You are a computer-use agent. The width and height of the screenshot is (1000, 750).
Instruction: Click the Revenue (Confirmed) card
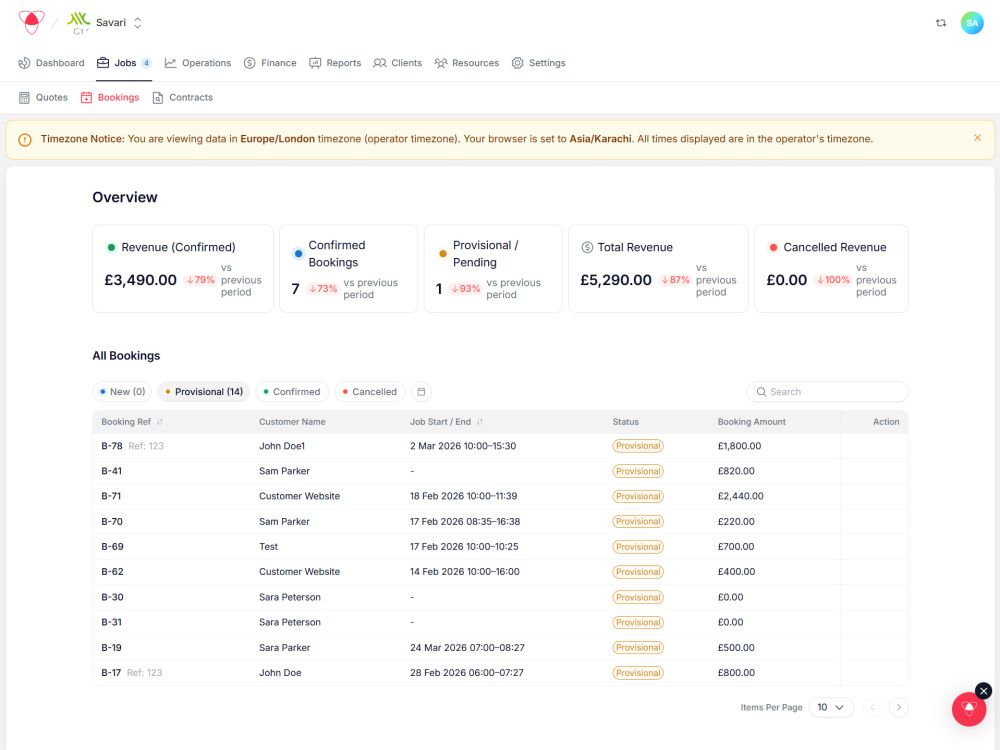[183, 268]
